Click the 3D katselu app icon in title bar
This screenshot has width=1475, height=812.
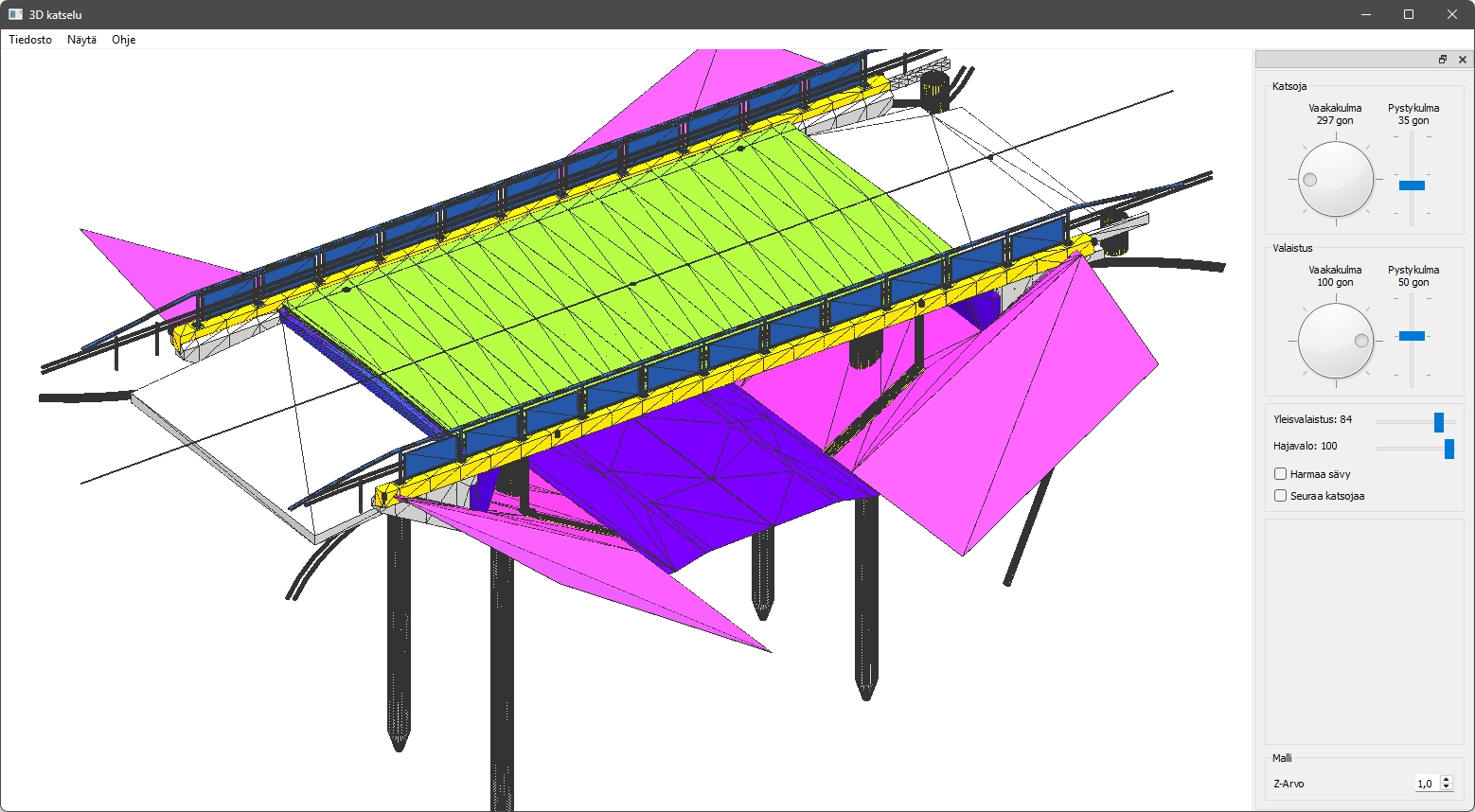pyautogui.click(x=15, y=14)
